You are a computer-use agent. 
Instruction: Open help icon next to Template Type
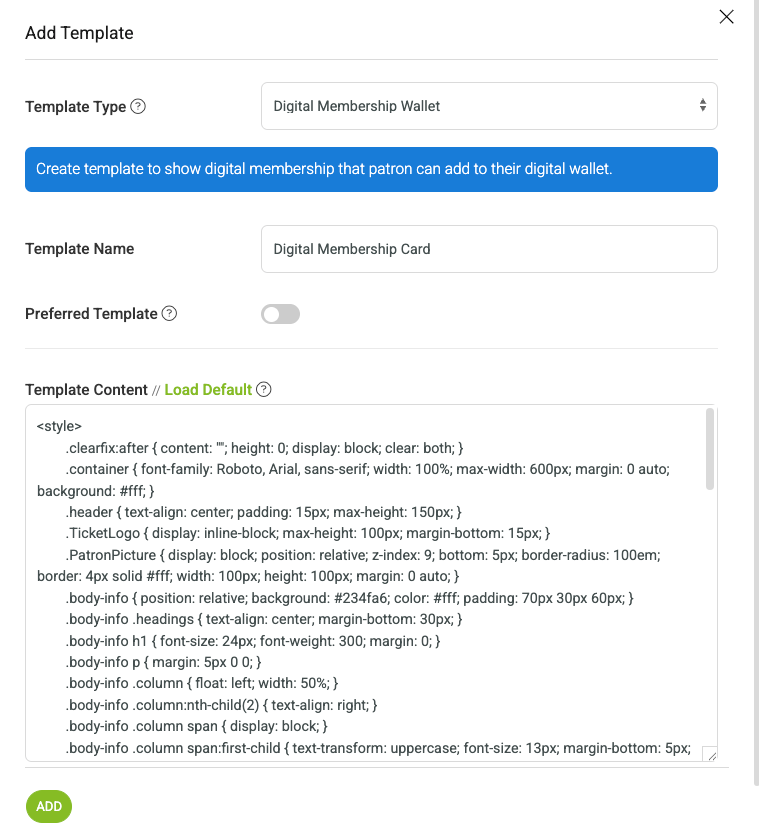coord(138,106)
